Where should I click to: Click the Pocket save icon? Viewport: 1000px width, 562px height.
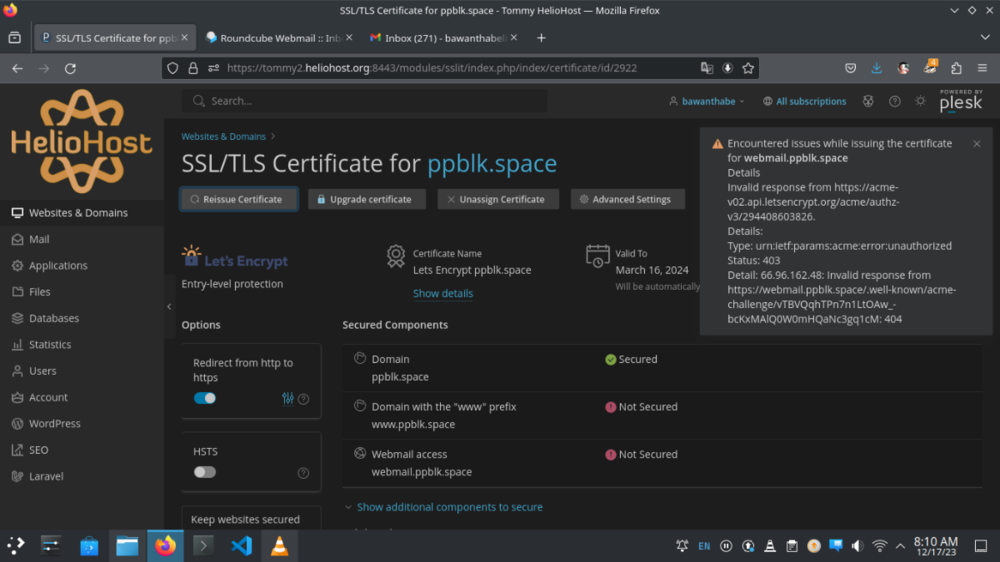coord(850,68)
